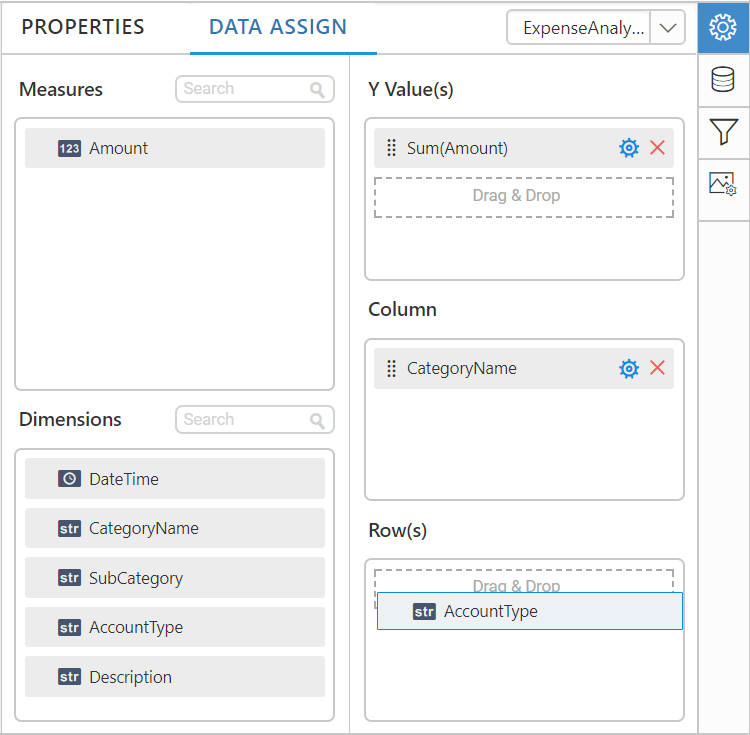Open the data source database icon

pyautogui.click(x=723, y=80)
